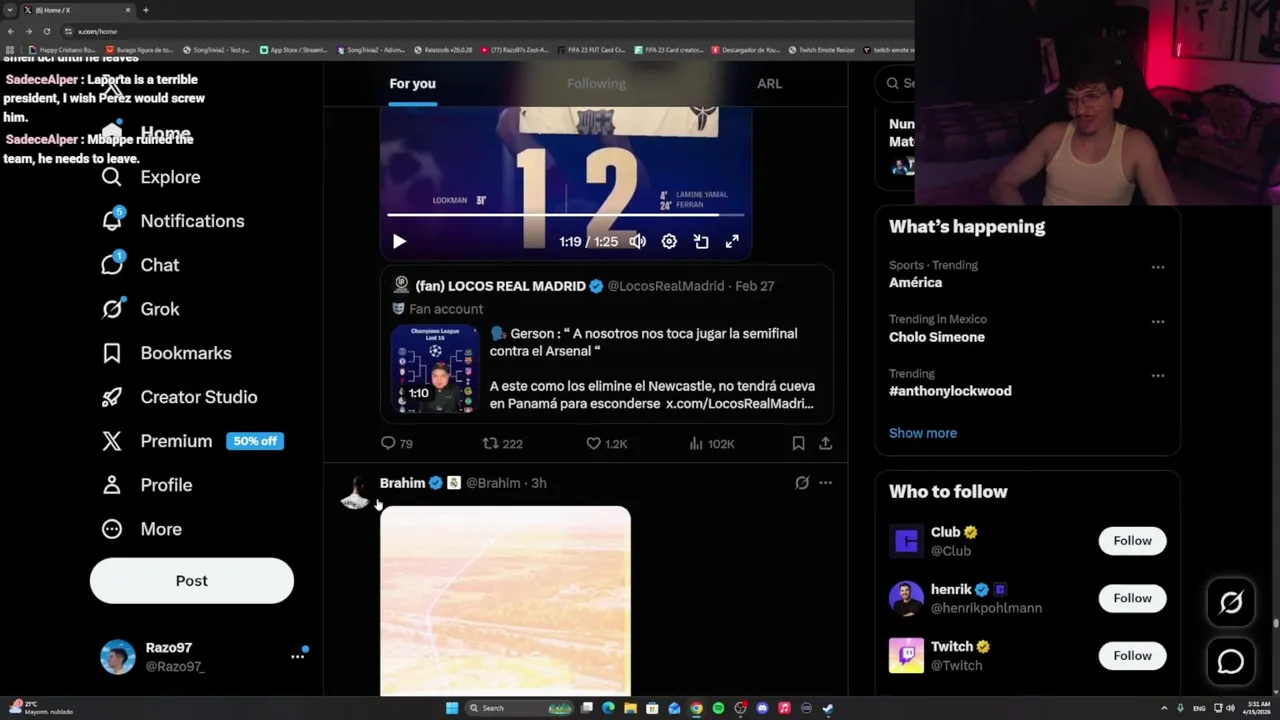Screen dimensions: 1280x720
Task: Open the Notifications bell in sidebar
Action: (172, 221)
